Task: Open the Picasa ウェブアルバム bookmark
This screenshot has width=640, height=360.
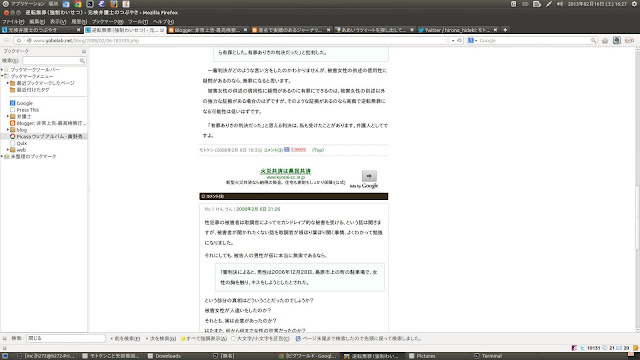Action: point(48,136)
